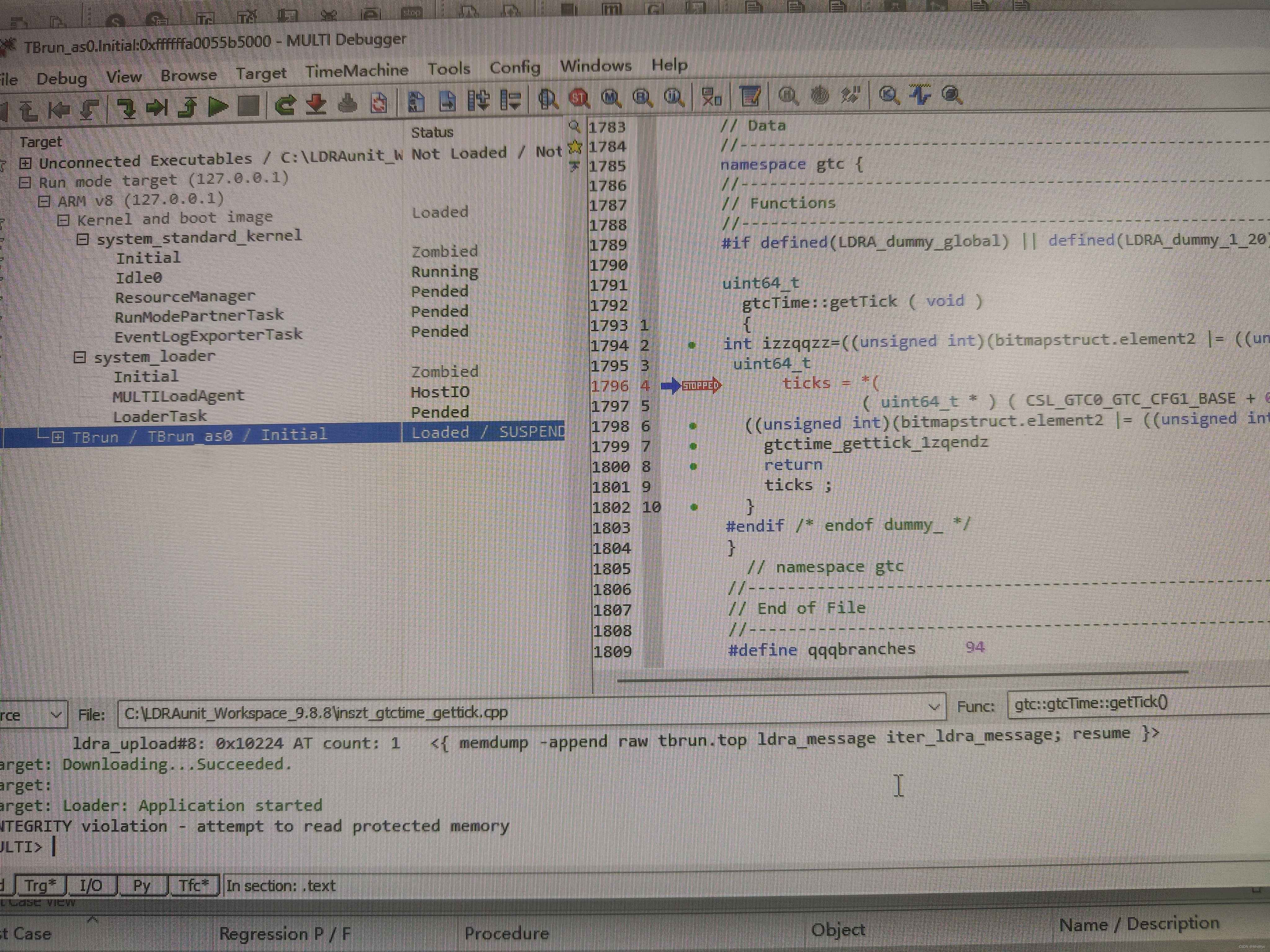The width and height of the screenshot is (1270, 952).
Task: Open the Windows menu
Action: pyautogui.click(x=596, y=65)
